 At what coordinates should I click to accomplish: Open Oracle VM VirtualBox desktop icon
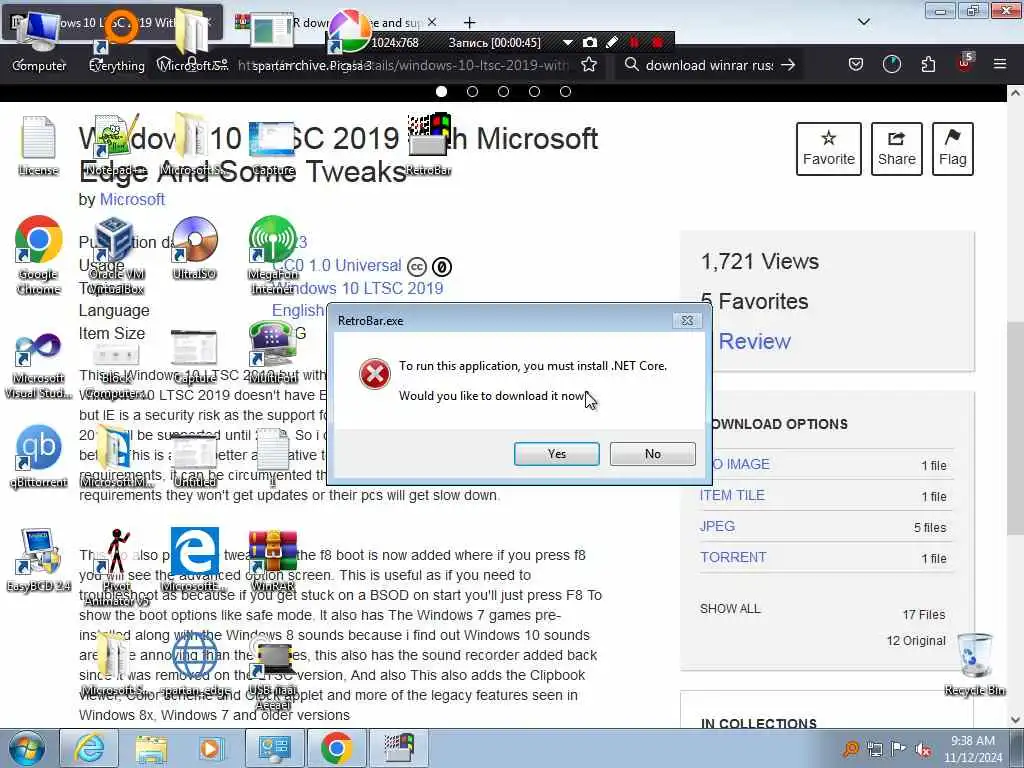tap(116, 255)
